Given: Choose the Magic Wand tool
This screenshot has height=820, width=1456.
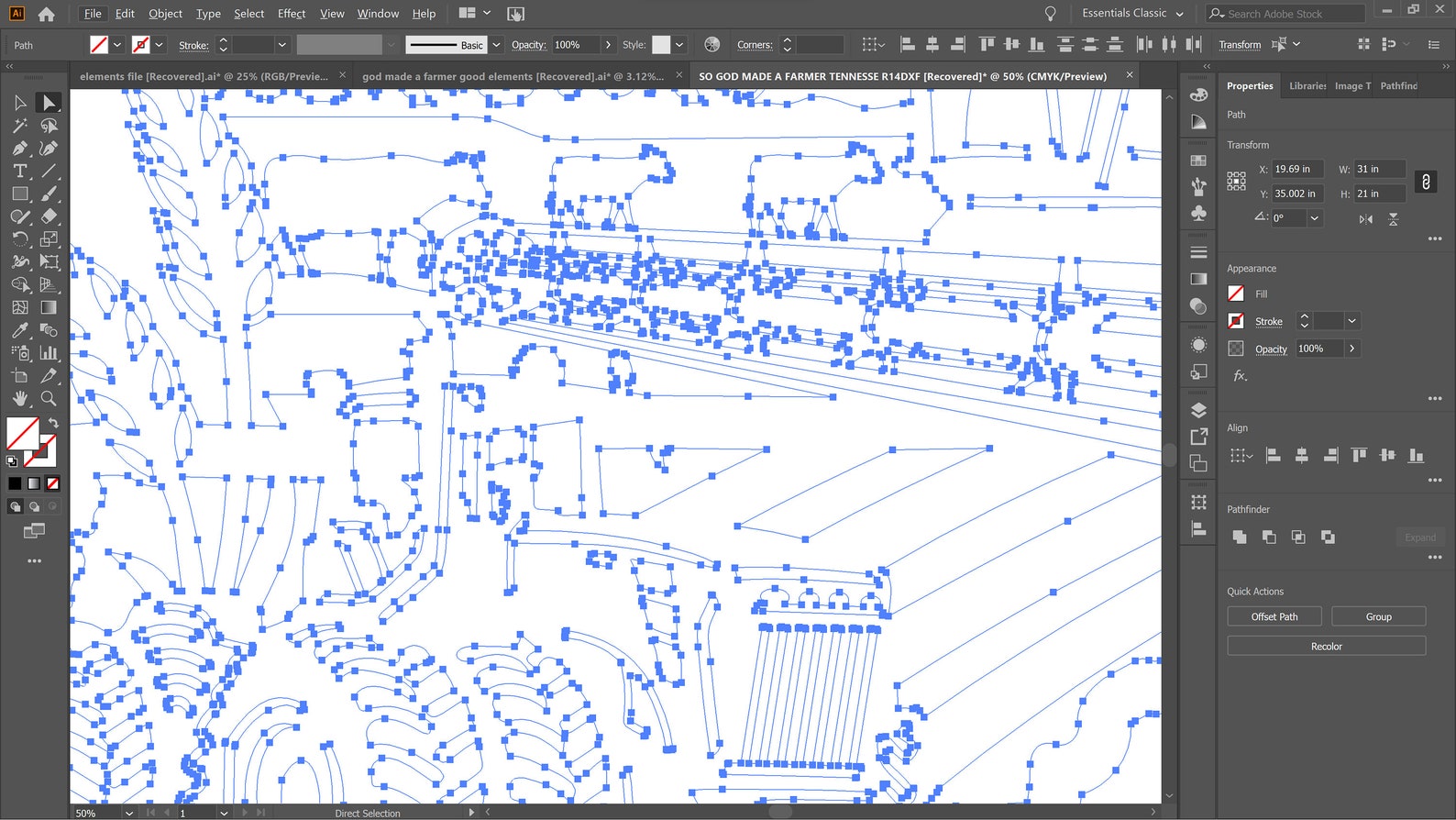Looking at the screenshot, I should click(19, 125).
